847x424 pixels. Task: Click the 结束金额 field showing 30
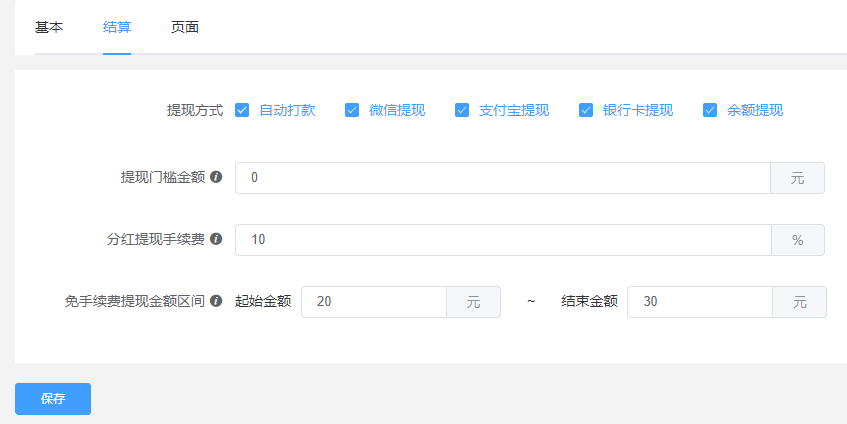pos(700,302)
